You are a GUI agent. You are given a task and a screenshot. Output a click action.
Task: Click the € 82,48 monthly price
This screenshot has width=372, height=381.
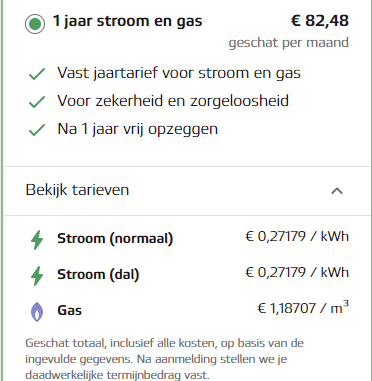(320, 21)
